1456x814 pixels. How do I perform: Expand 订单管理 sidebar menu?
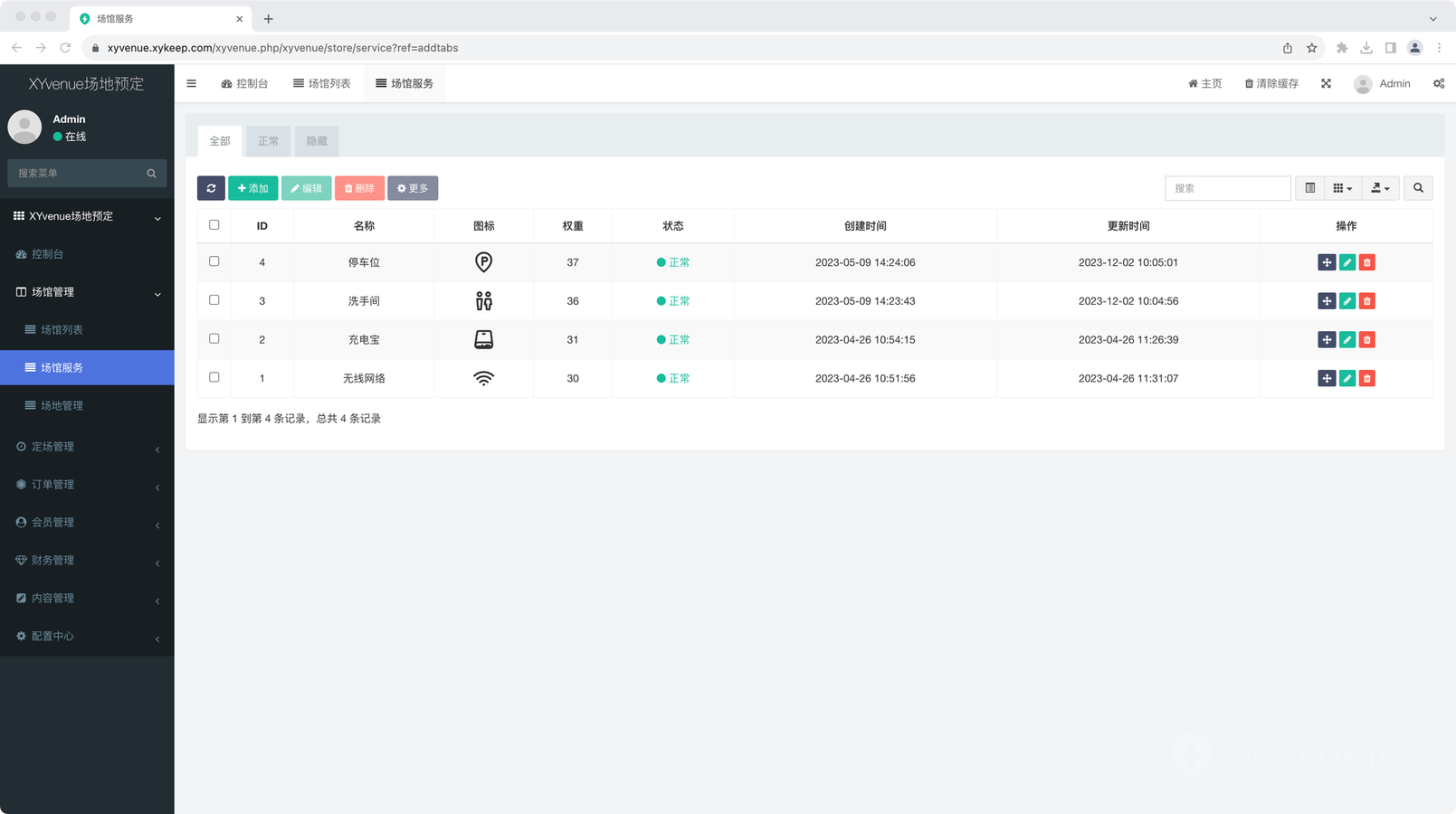coord(87,485)
